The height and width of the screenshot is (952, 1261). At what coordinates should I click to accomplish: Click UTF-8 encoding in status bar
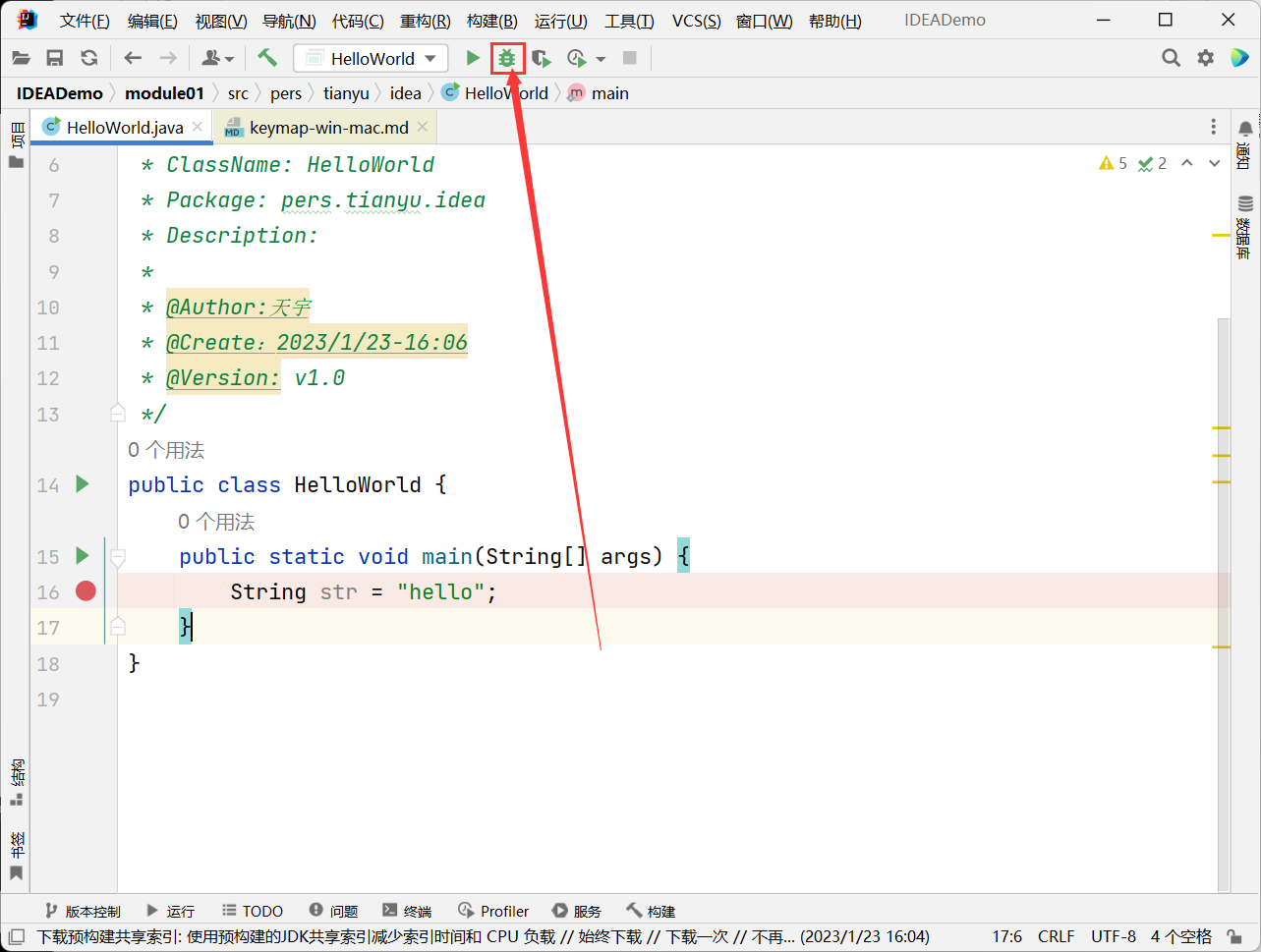coord(1113,936)
